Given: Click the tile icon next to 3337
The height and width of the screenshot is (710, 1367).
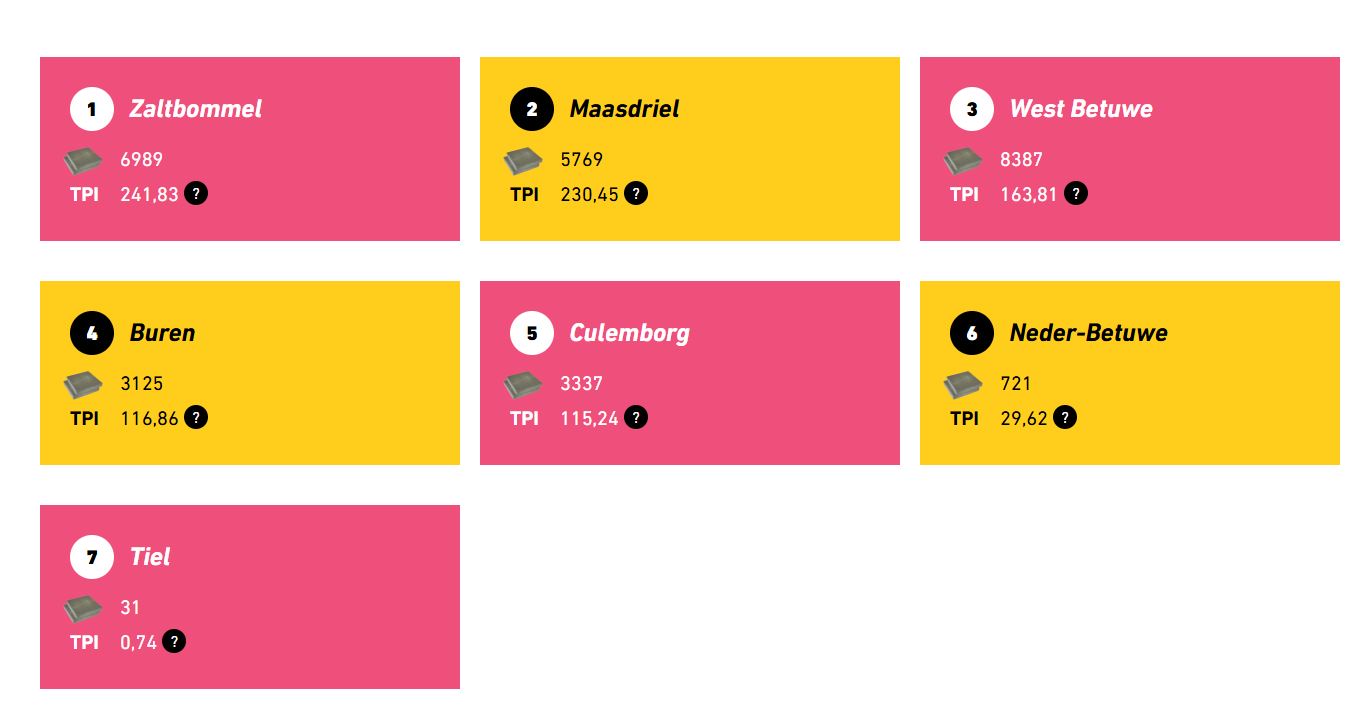Looking at the screenshot, I should click(x=523, y=385).
